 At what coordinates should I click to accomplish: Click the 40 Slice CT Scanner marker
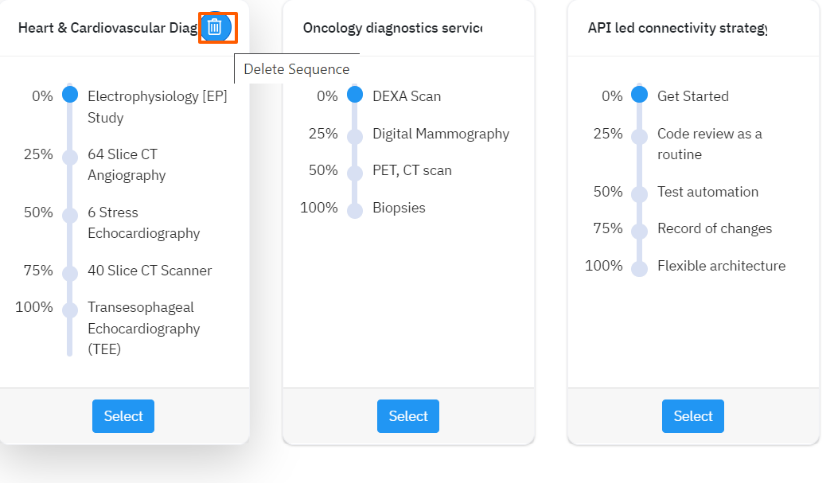[x=69, y=273]
